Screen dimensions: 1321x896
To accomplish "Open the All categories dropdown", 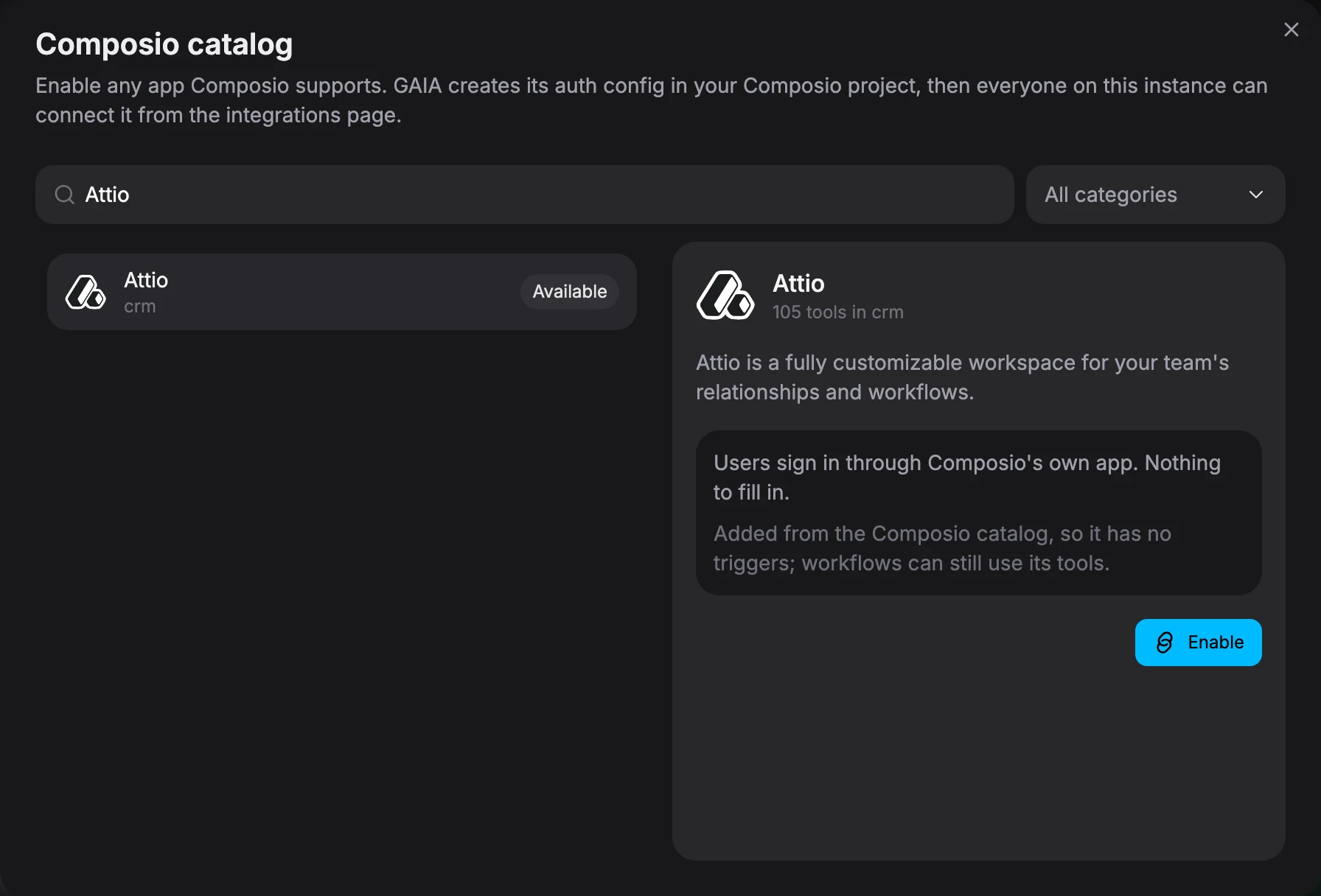I will click(x=1155, y=195).
